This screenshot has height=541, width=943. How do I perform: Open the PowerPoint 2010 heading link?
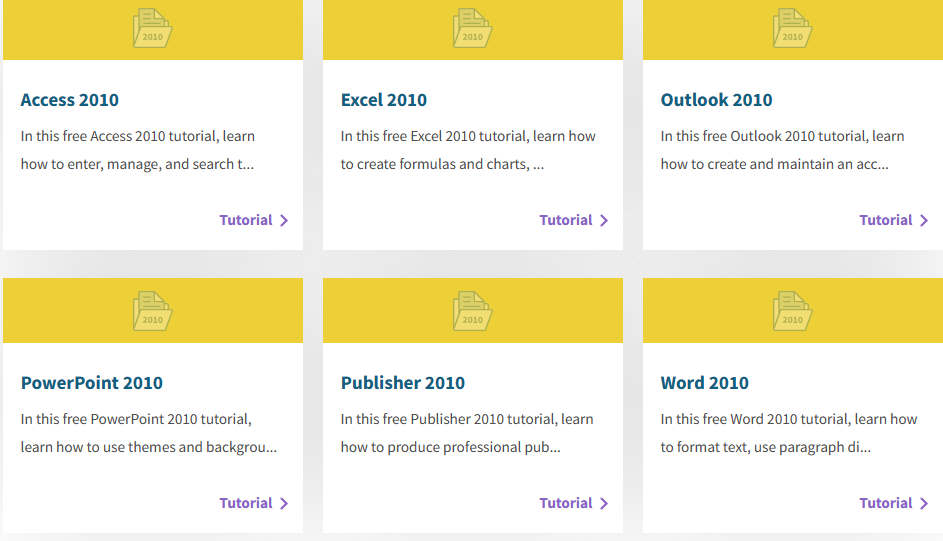coord(92,383)
